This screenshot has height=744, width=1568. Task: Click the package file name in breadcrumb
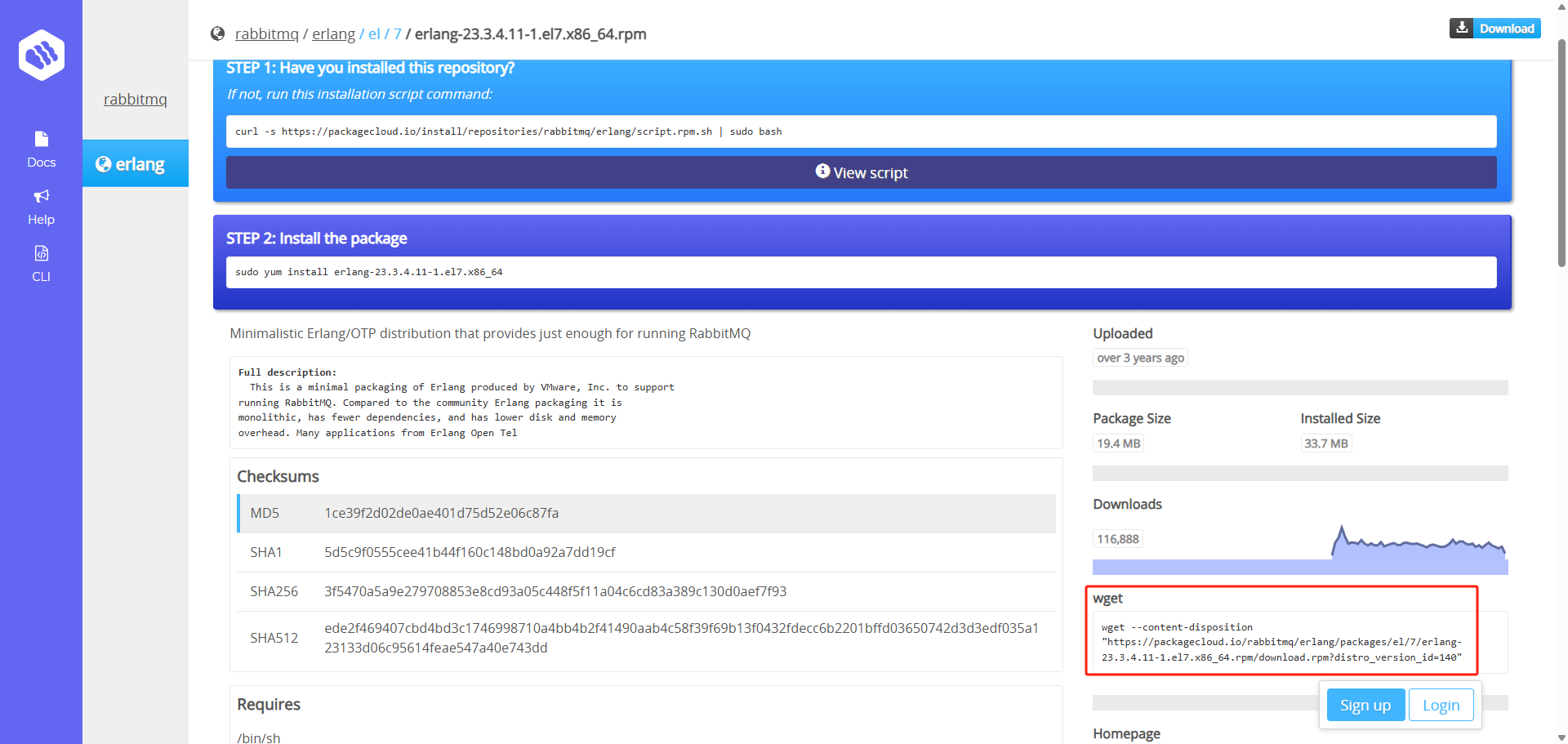point(531,33)
